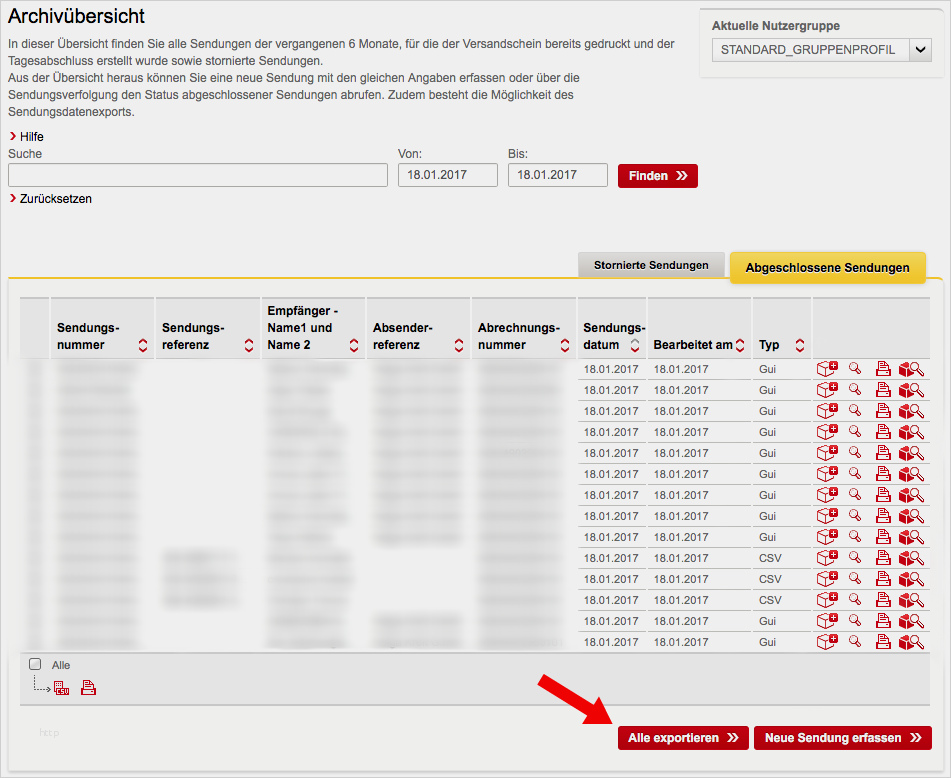This screenshot has height=778, width=951.
Task: Track shipment in first table row
Action: click(911, 369)
